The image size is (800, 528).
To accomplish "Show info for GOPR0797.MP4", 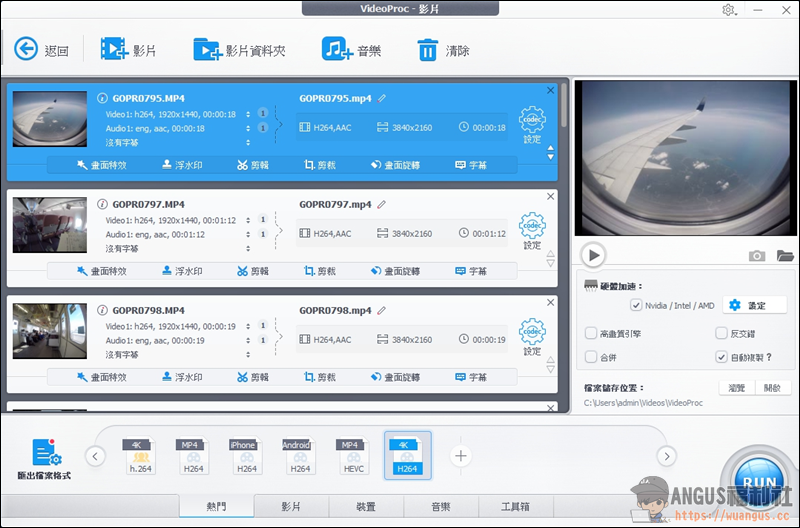I will coord(102,204).
